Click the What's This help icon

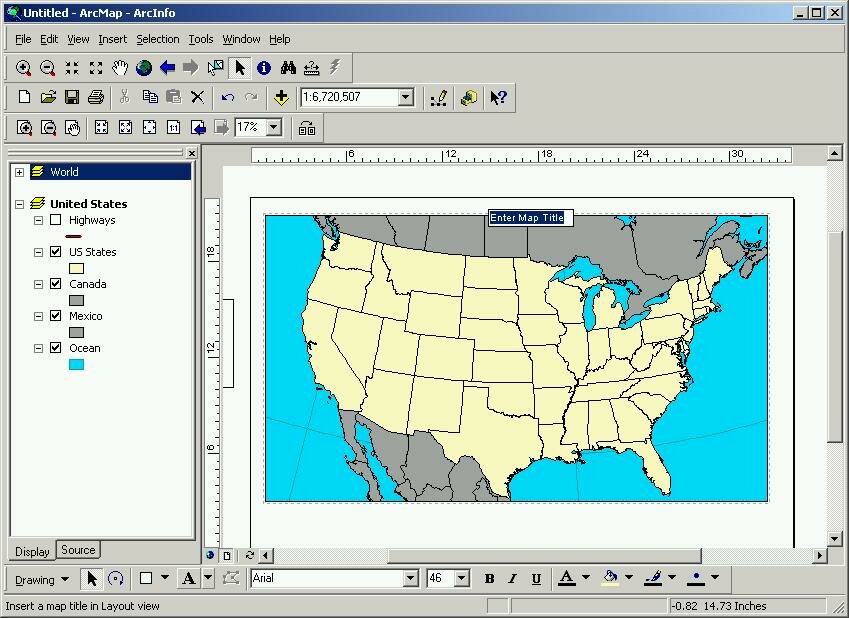499,97
